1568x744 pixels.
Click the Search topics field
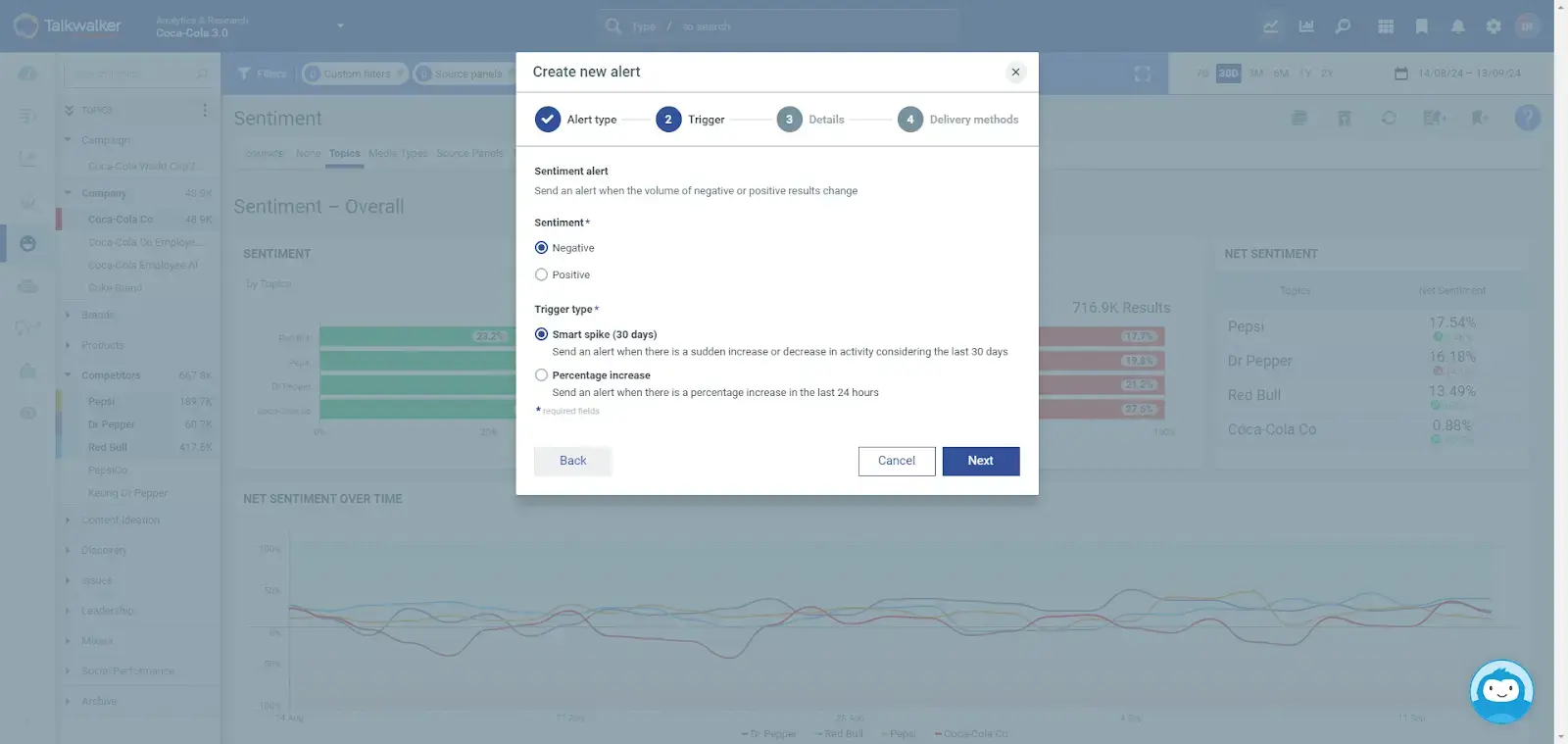[140, 74]
